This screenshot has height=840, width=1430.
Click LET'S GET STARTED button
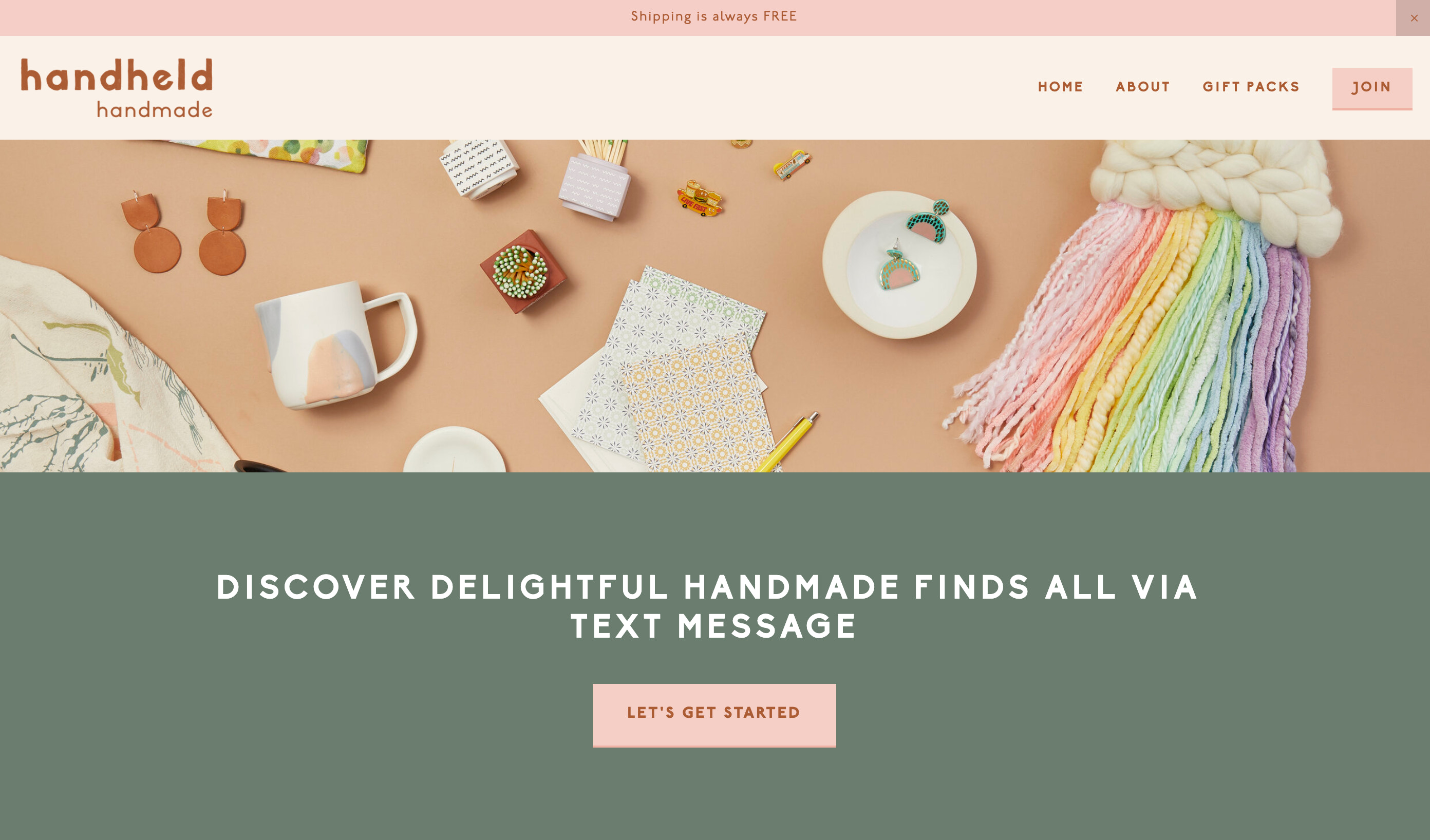(x=714, y=715)
